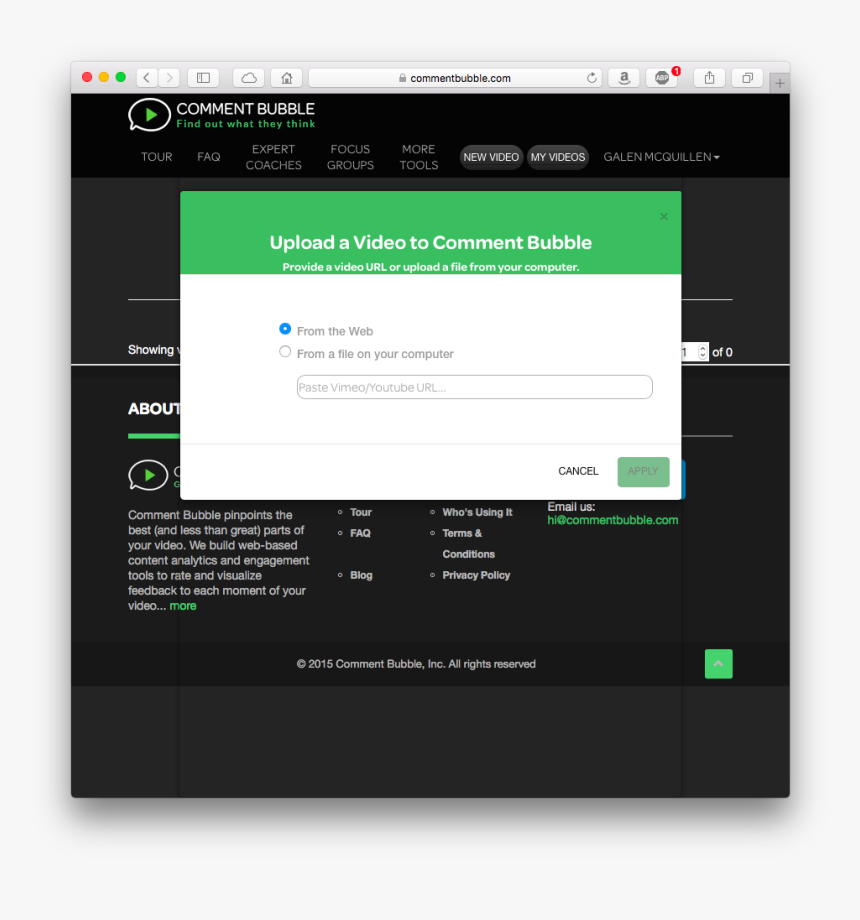Click the Safari share icon
Image resolution: width=860 pixels, height=920 pixels.
[709, 77]
